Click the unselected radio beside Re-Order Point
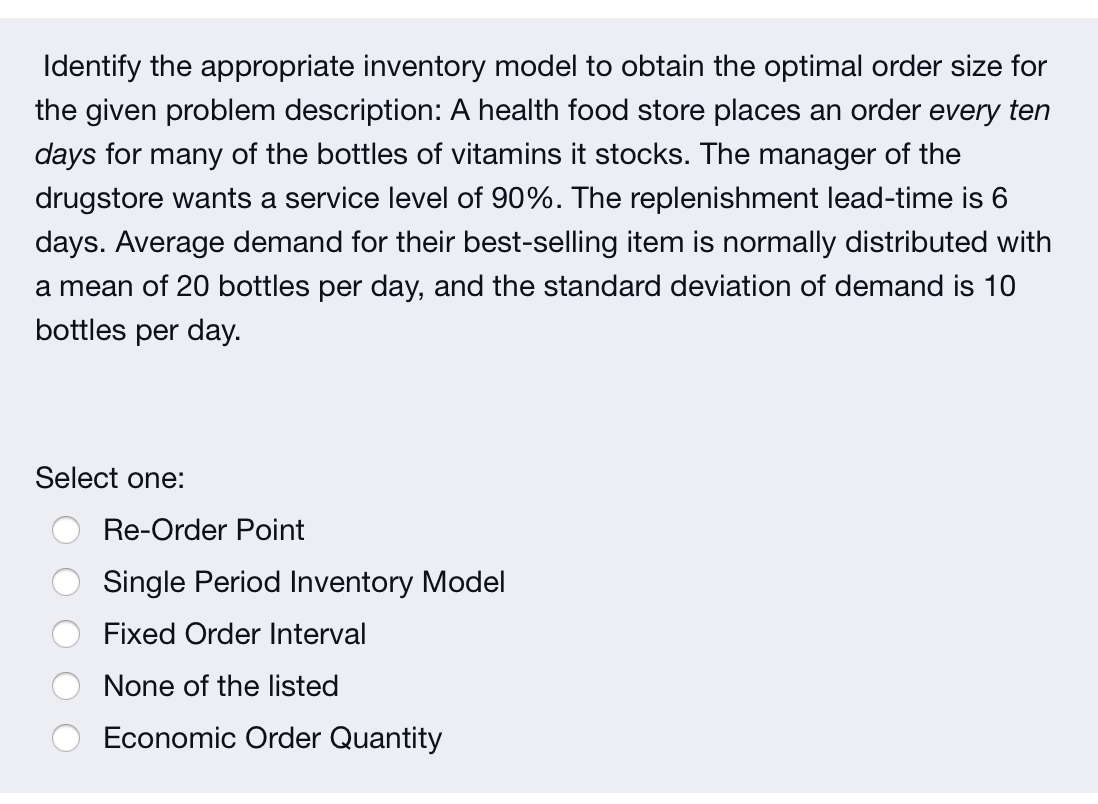1098x804 pixels. tap(66, 531)
